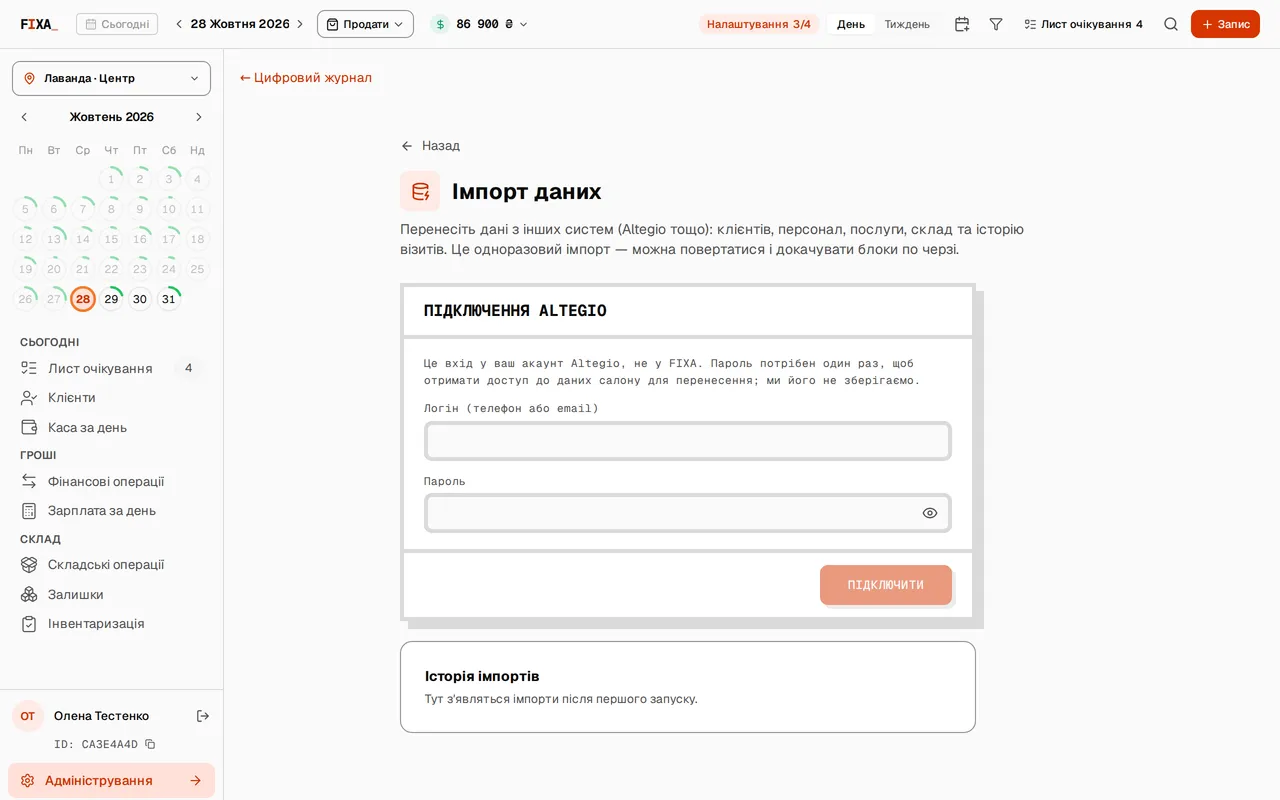Click the Пароль input field
Screen dimensions: 1280x800
coord(688,513)
